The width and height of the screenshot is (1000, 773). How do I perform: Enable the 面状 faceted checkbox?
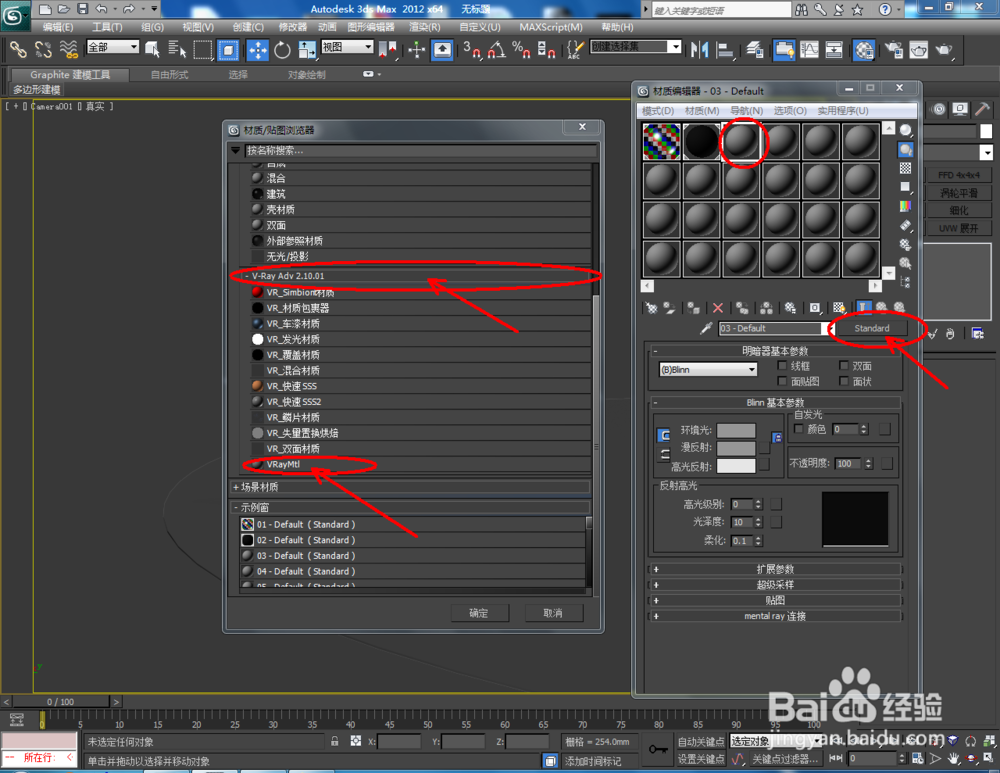pos(844,381)
